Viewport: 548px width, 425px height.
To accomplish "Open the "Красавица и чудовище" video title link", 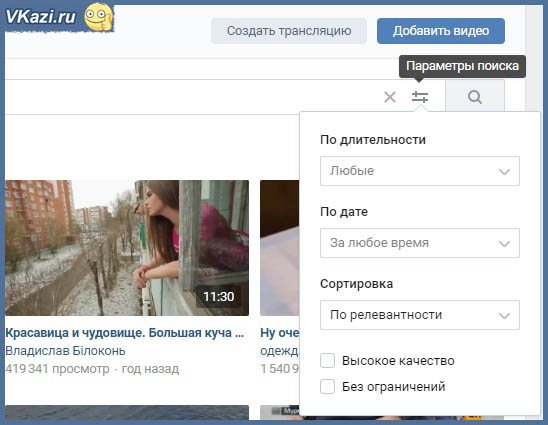I will click(x=125, y=333).
